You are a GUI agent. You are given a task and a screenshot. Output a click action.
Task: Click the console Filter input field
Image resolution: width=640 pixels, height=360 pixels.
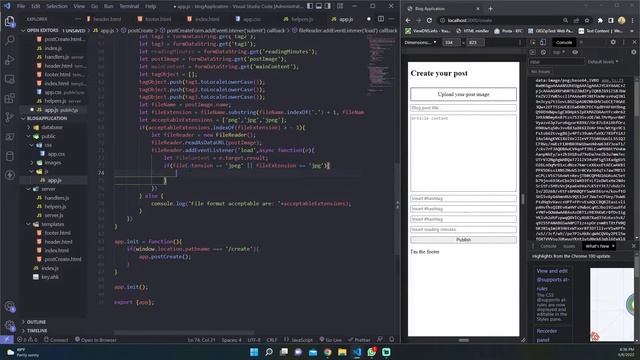(557, 62)
